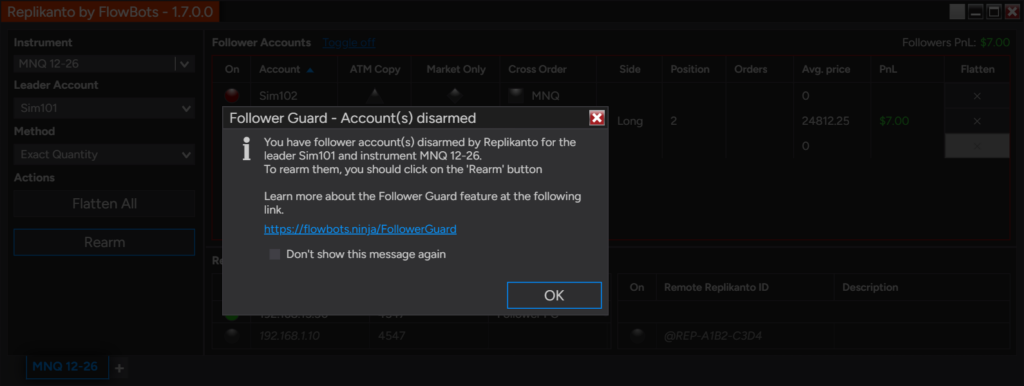Viewport: 1024px width, 386px height.
Task: Click the highlighted Flatten X in third row
Action: pos(977,146)
